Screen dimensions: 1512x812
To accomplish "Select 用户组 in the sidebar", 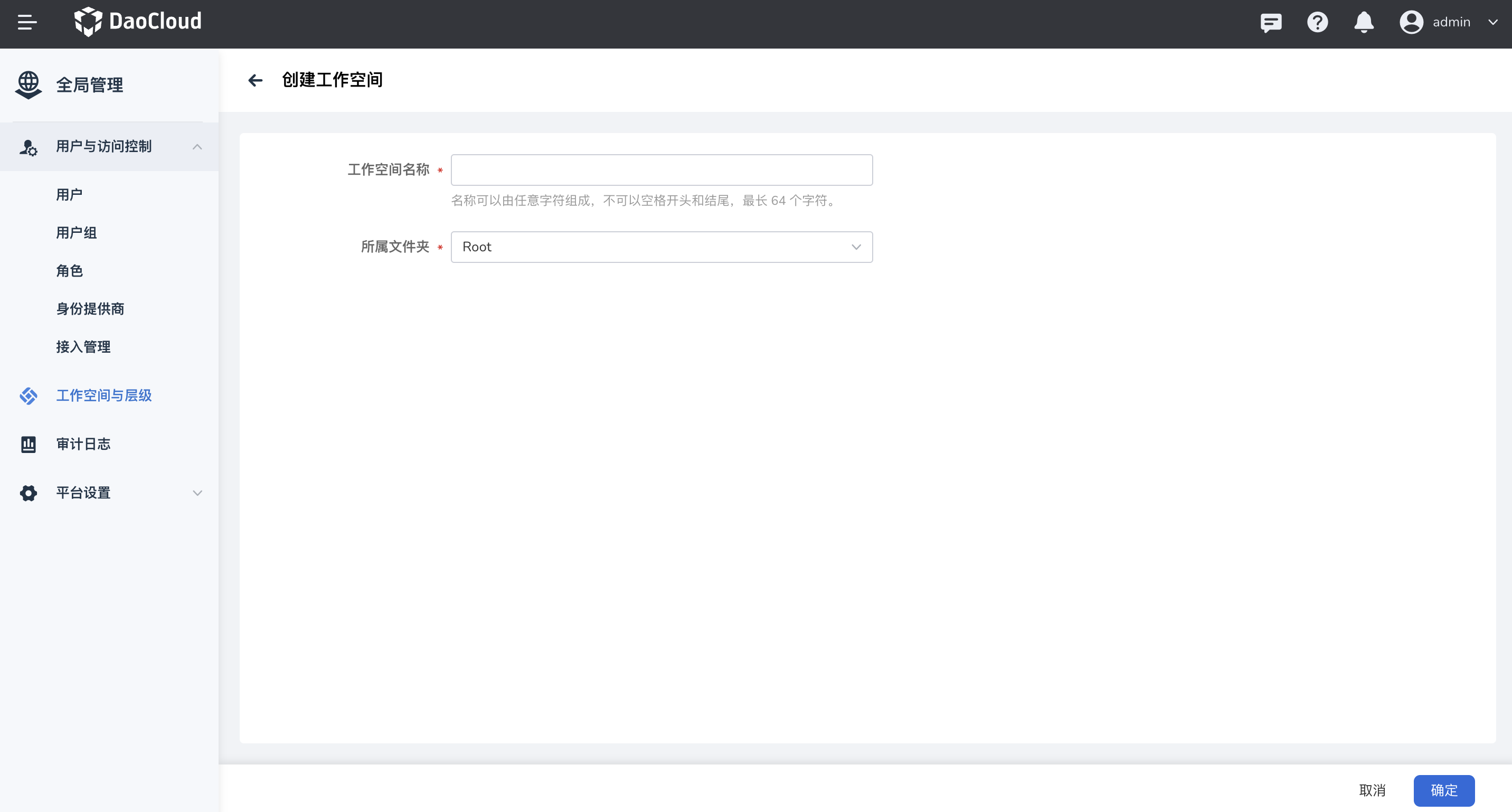I will 77,232.
